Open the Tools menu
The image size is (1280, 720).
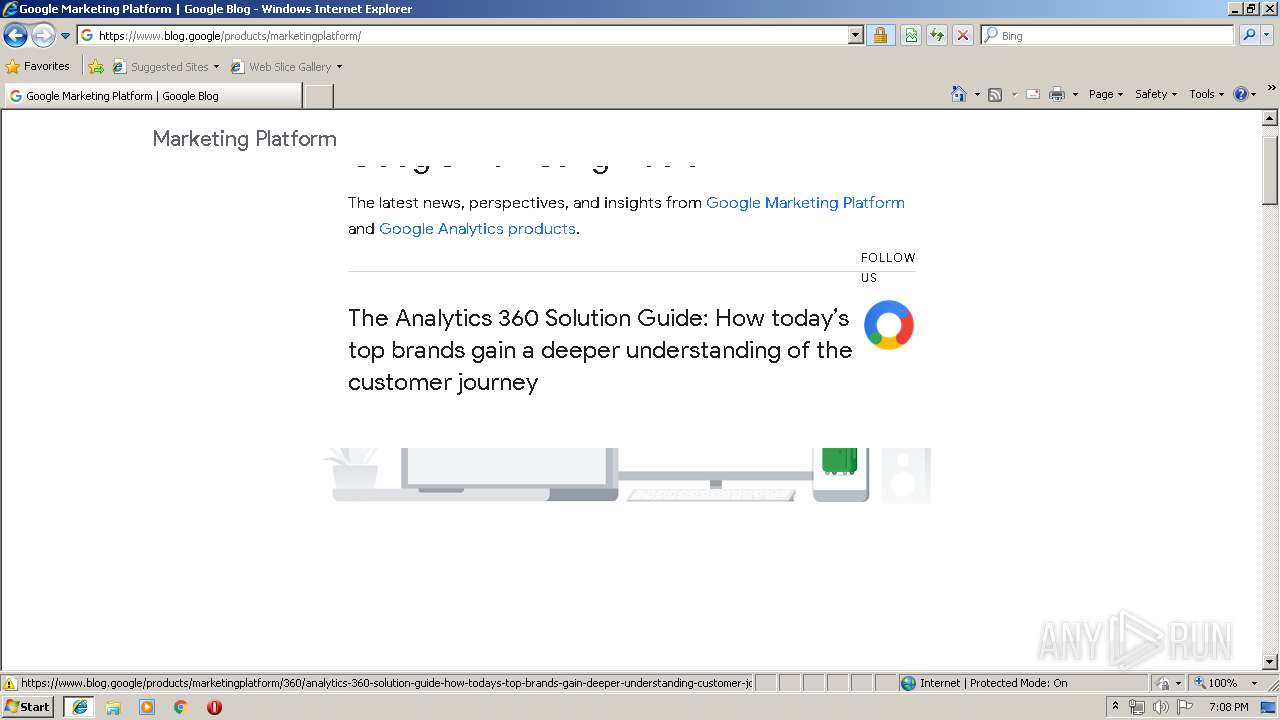tap(1207, 94)
